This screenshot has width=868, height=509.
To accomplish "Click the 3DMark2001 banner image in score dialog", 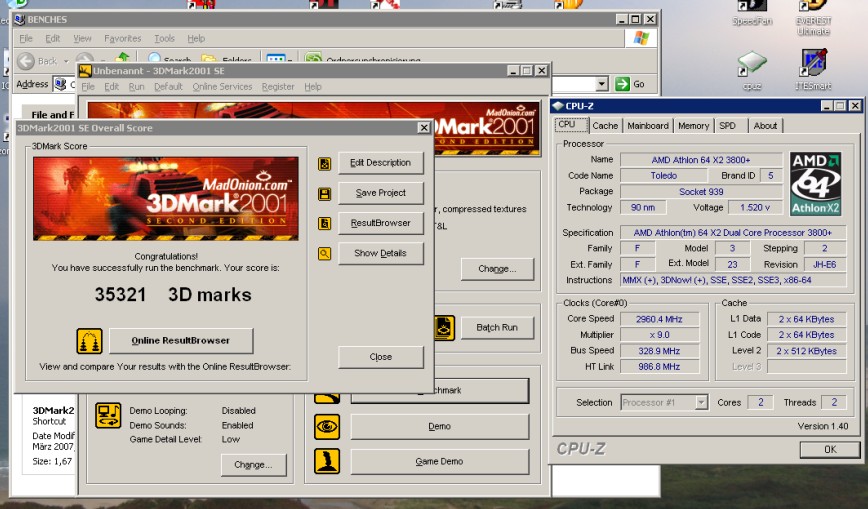I will (166, 198).
